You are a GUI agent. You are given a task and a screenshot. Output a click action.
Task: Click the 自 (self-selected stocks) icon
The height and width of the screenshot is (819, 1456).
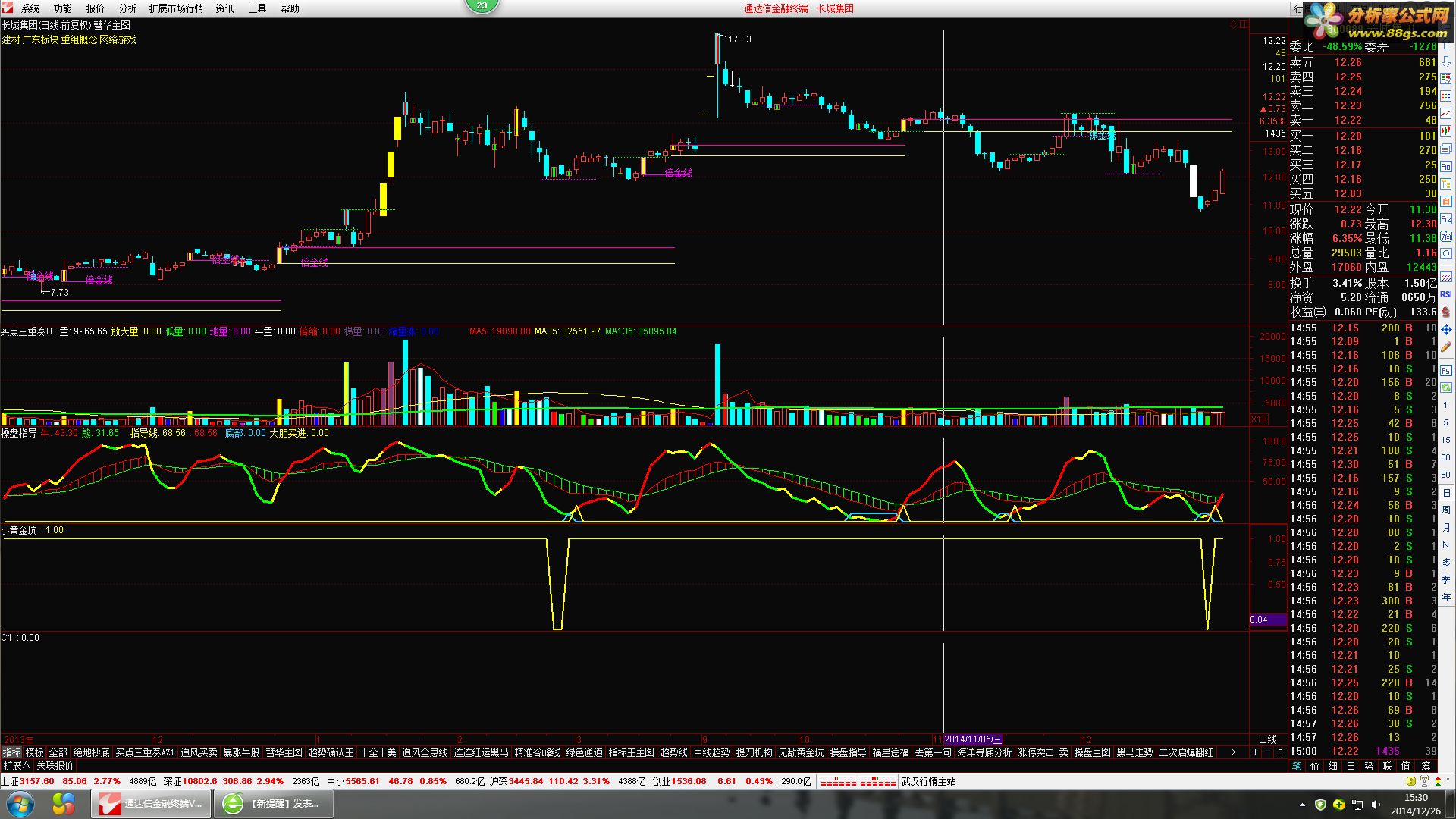pos(1446,201)
